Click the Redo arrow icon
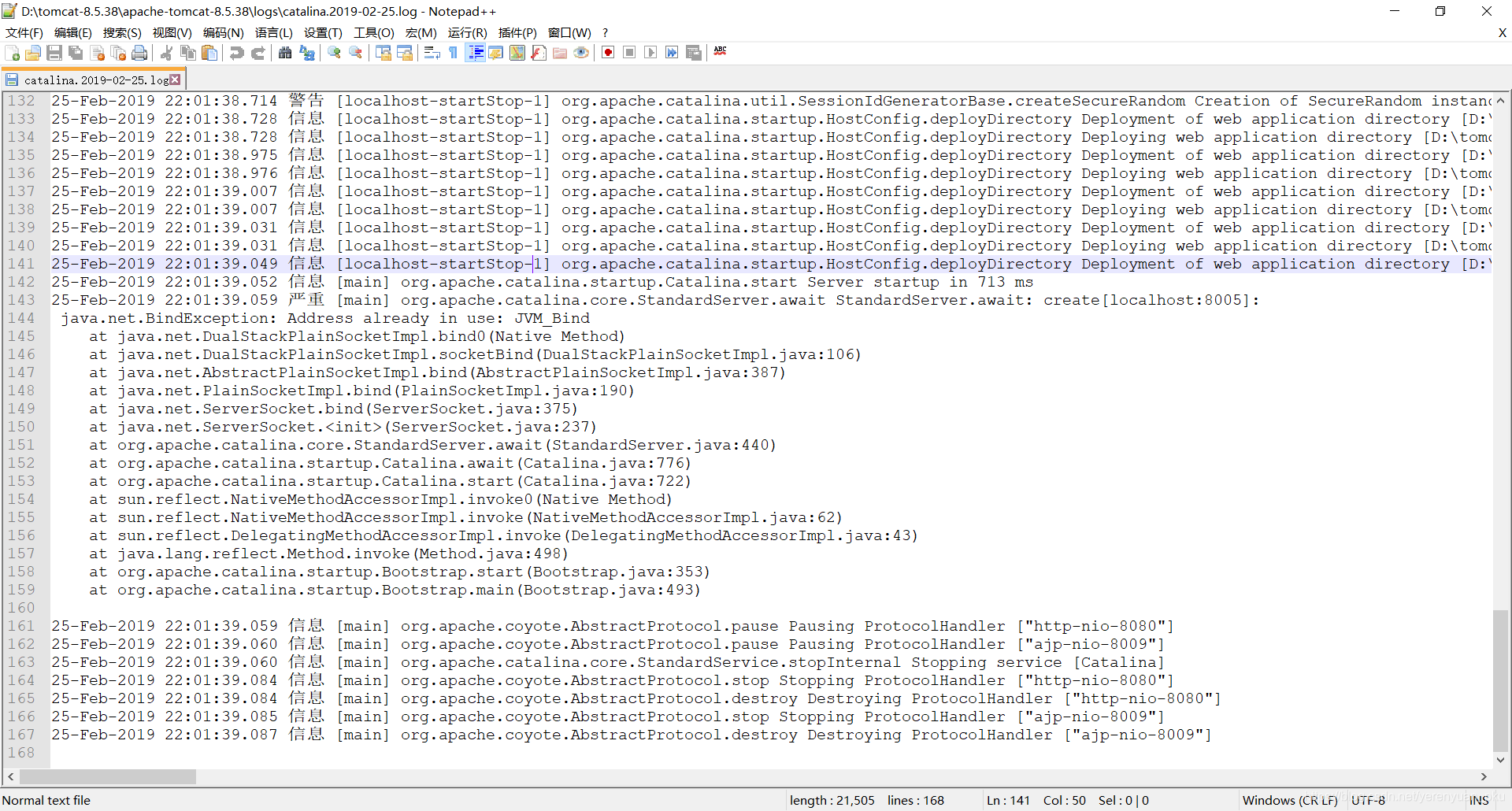 coord(258,53)
